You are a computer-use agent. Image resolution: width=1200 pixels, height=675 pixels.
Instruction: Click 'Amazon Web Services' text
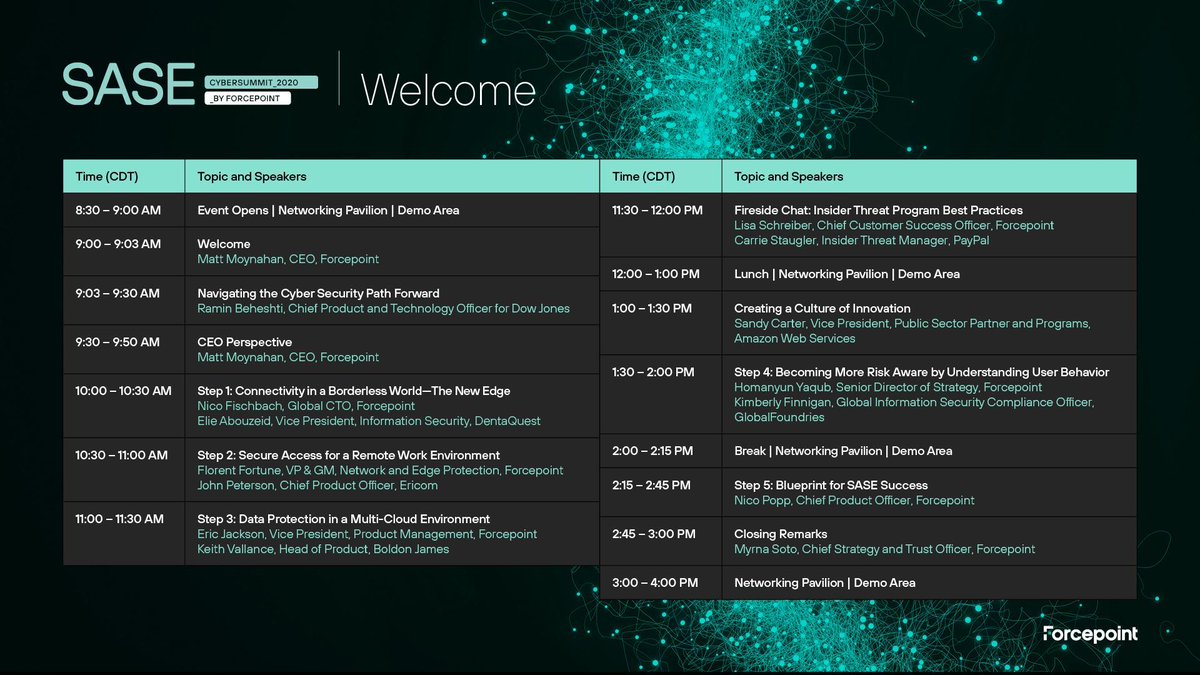pos(795,338)
